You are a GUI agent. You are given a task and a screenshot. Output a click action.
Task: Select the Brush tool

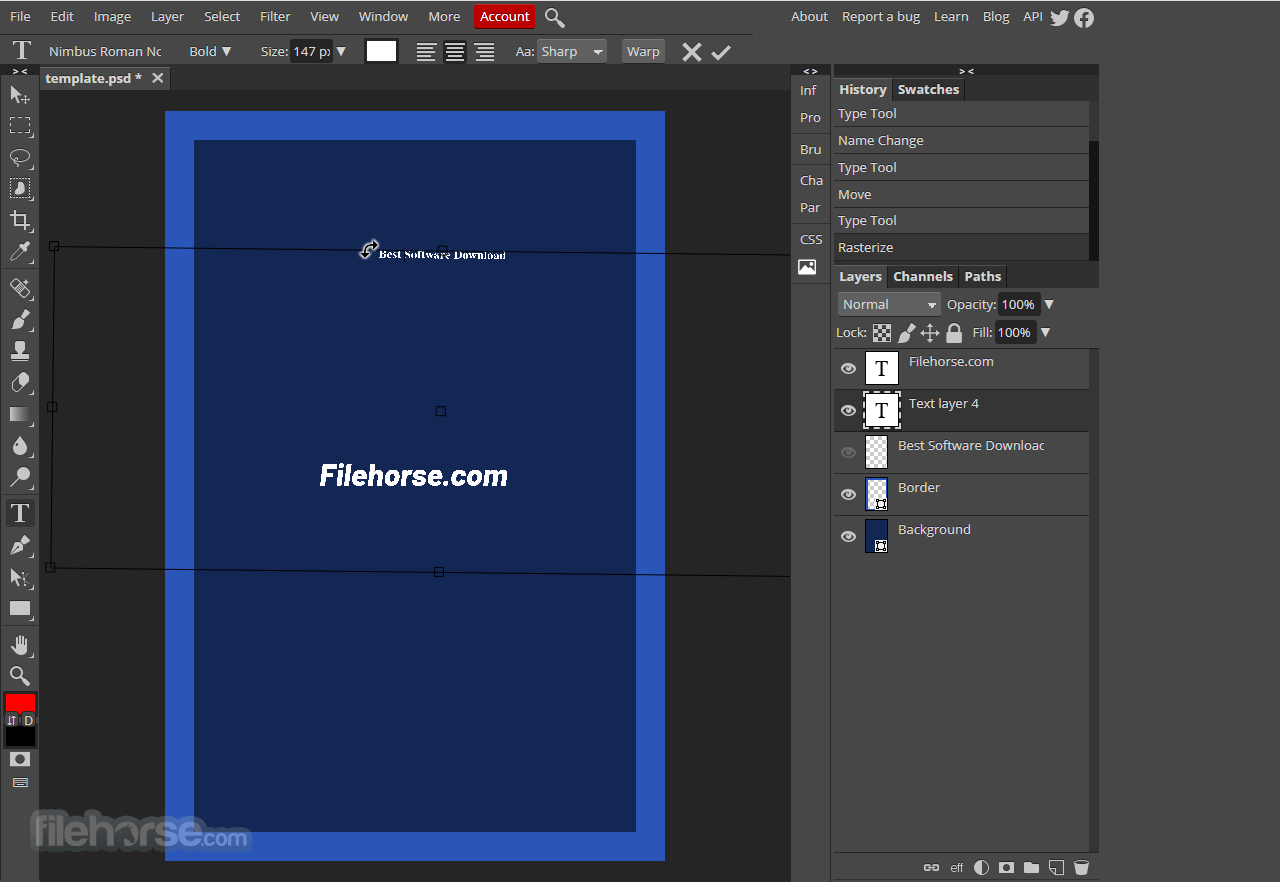(x=20, y=320)
